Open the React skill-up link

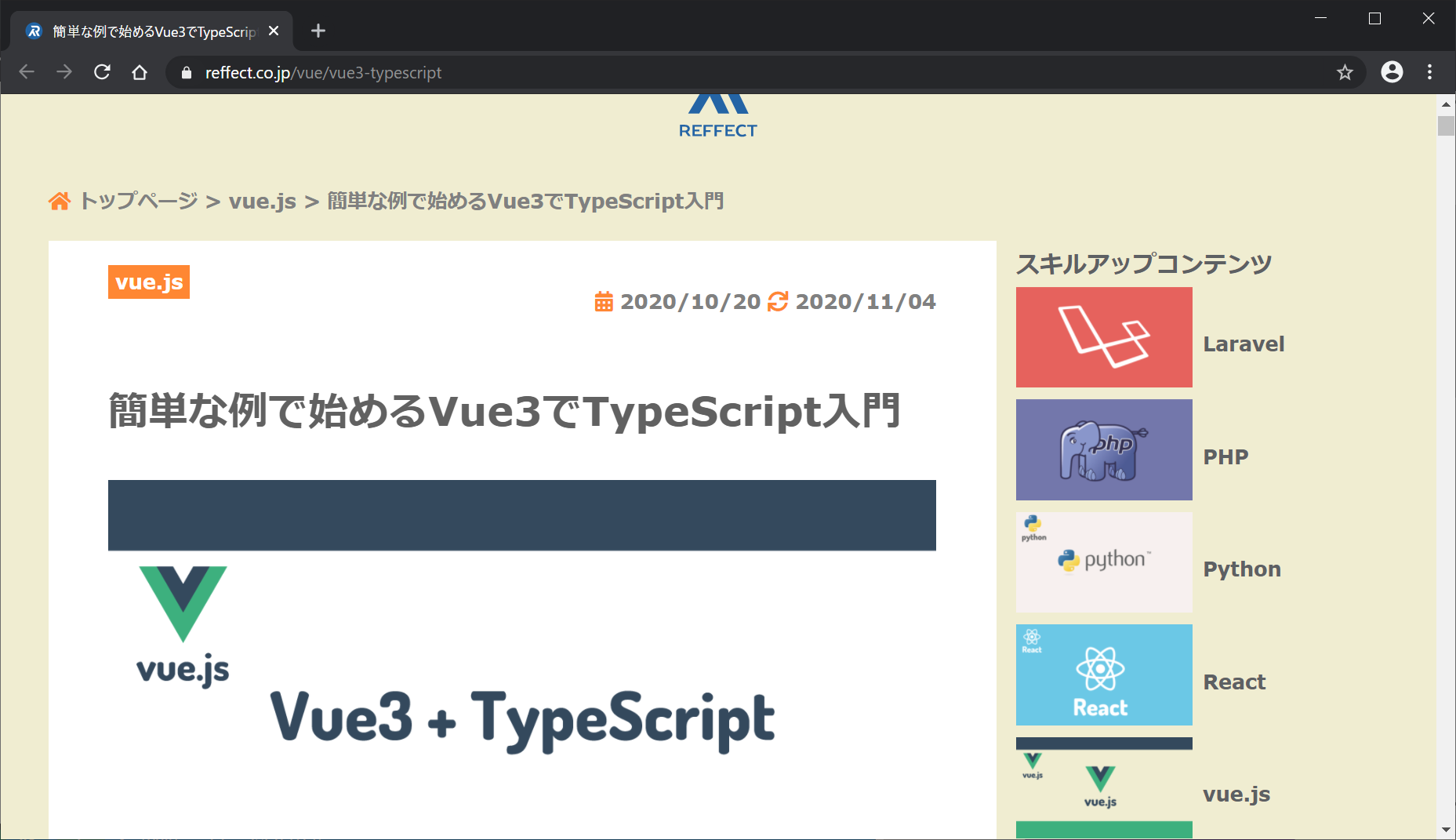tap(1234, 682)
